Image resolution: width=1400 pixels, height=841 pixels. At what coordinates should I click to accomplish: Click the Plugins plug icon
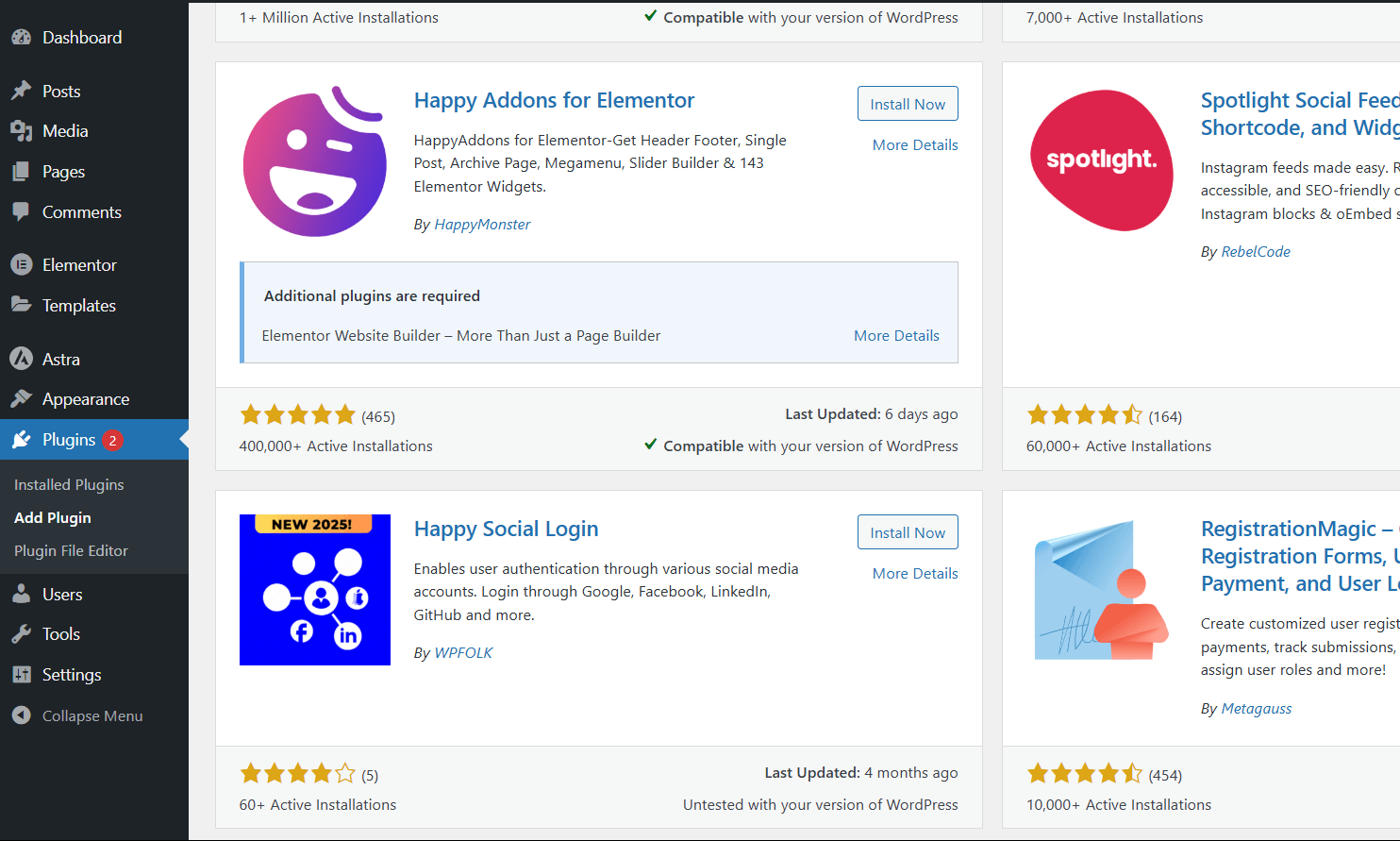[x=22, y=440]
